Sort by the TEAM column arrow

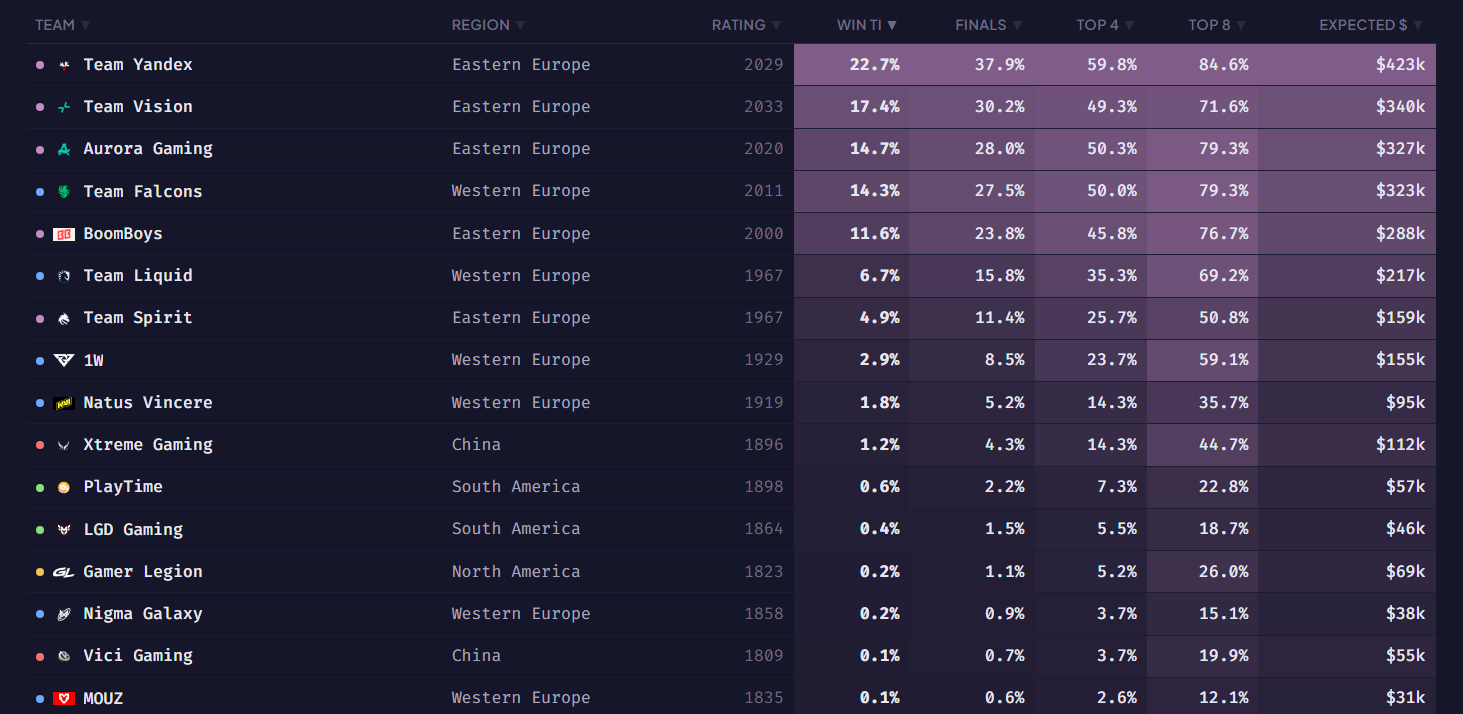[86, 25]
